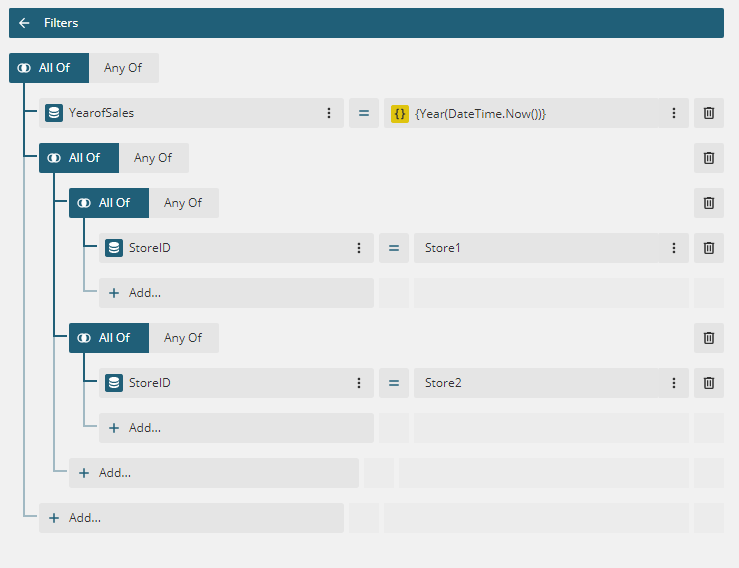739x568 pixels.
Task: Set Any Of for Store1 group
Action: point(184,203)
